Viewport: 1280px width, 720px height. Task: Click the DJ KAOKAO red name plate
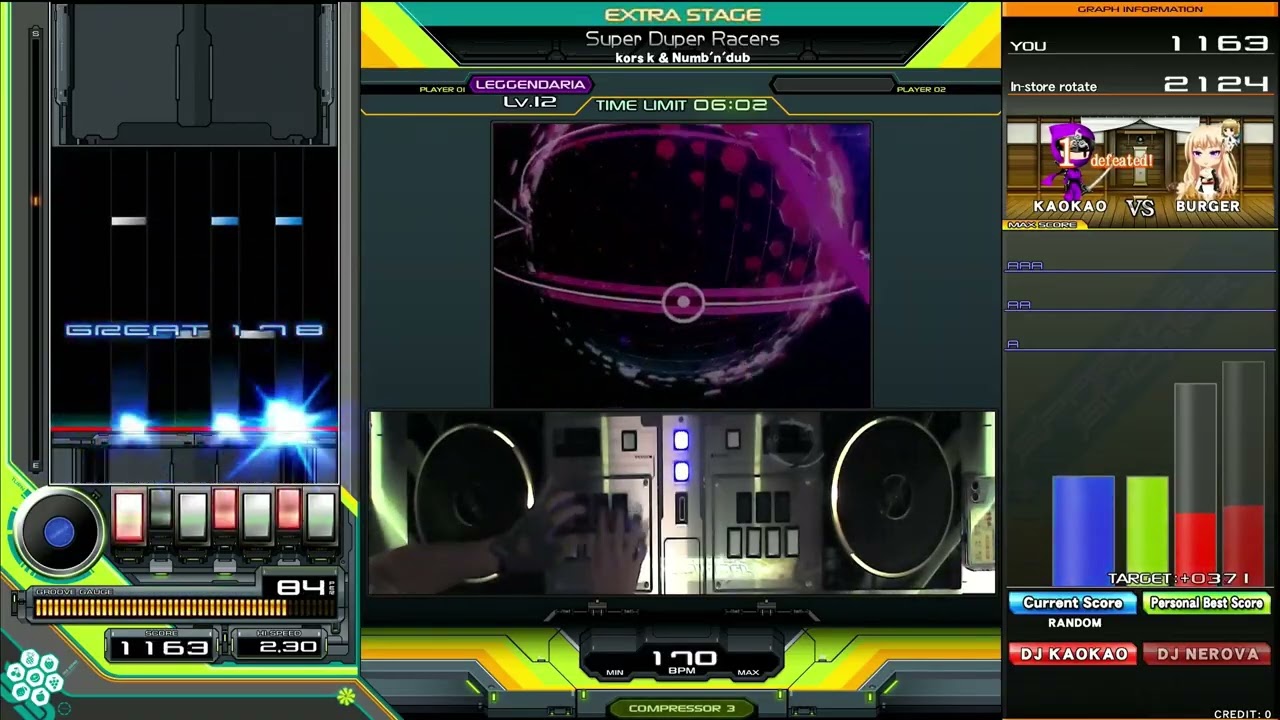(1073, 654)
